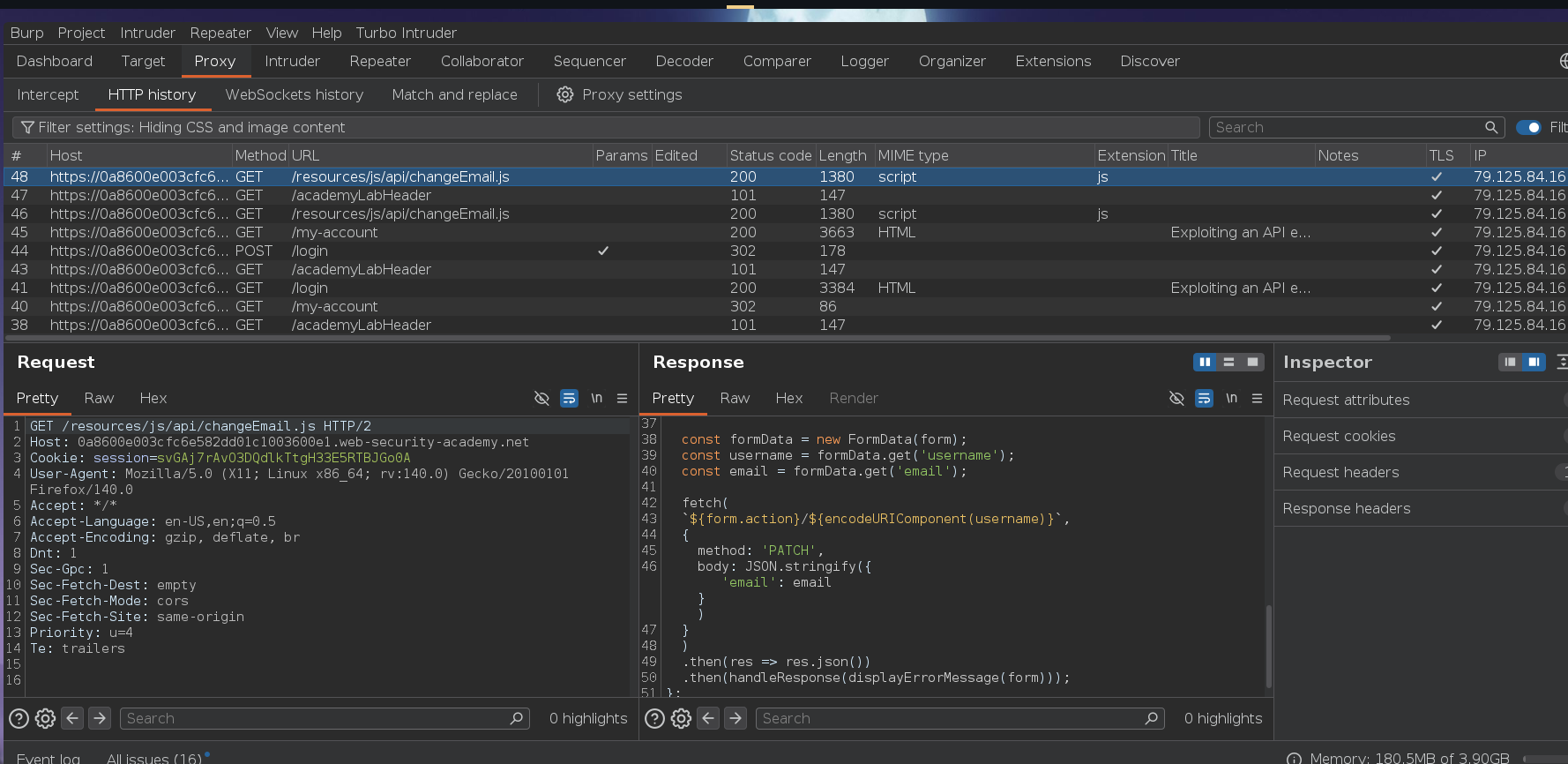
Task: Dock the Inspector on the right
Action: coord(1534,362)
